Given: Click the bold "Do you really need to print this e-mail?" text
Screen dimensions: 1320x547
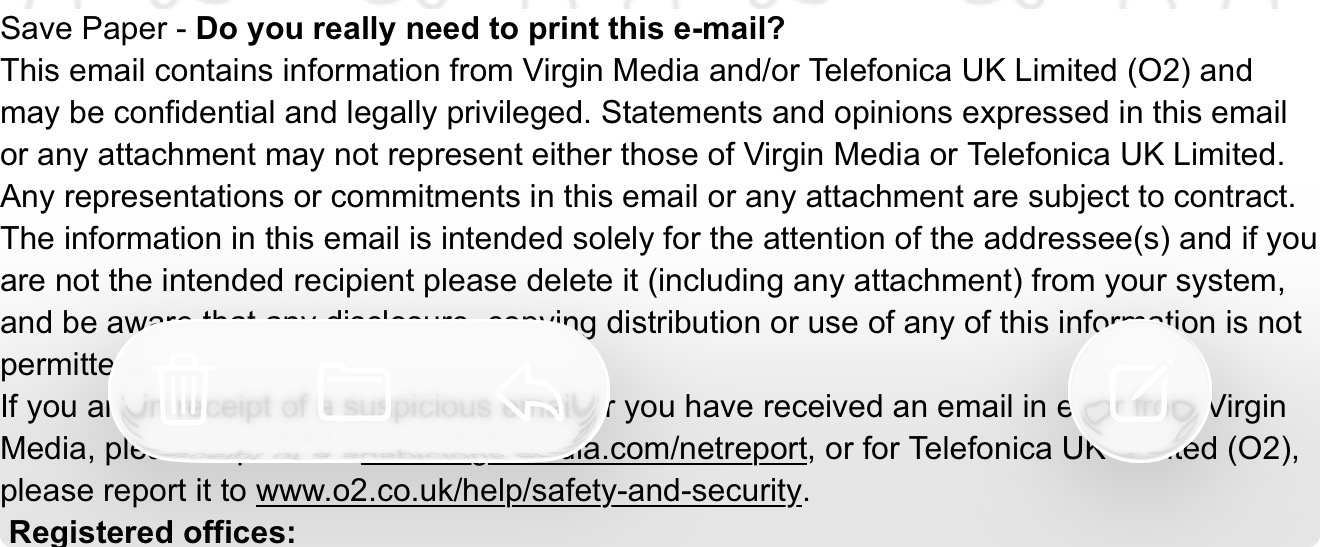Looking at the screenshot, I should click(x=490, y=28).
